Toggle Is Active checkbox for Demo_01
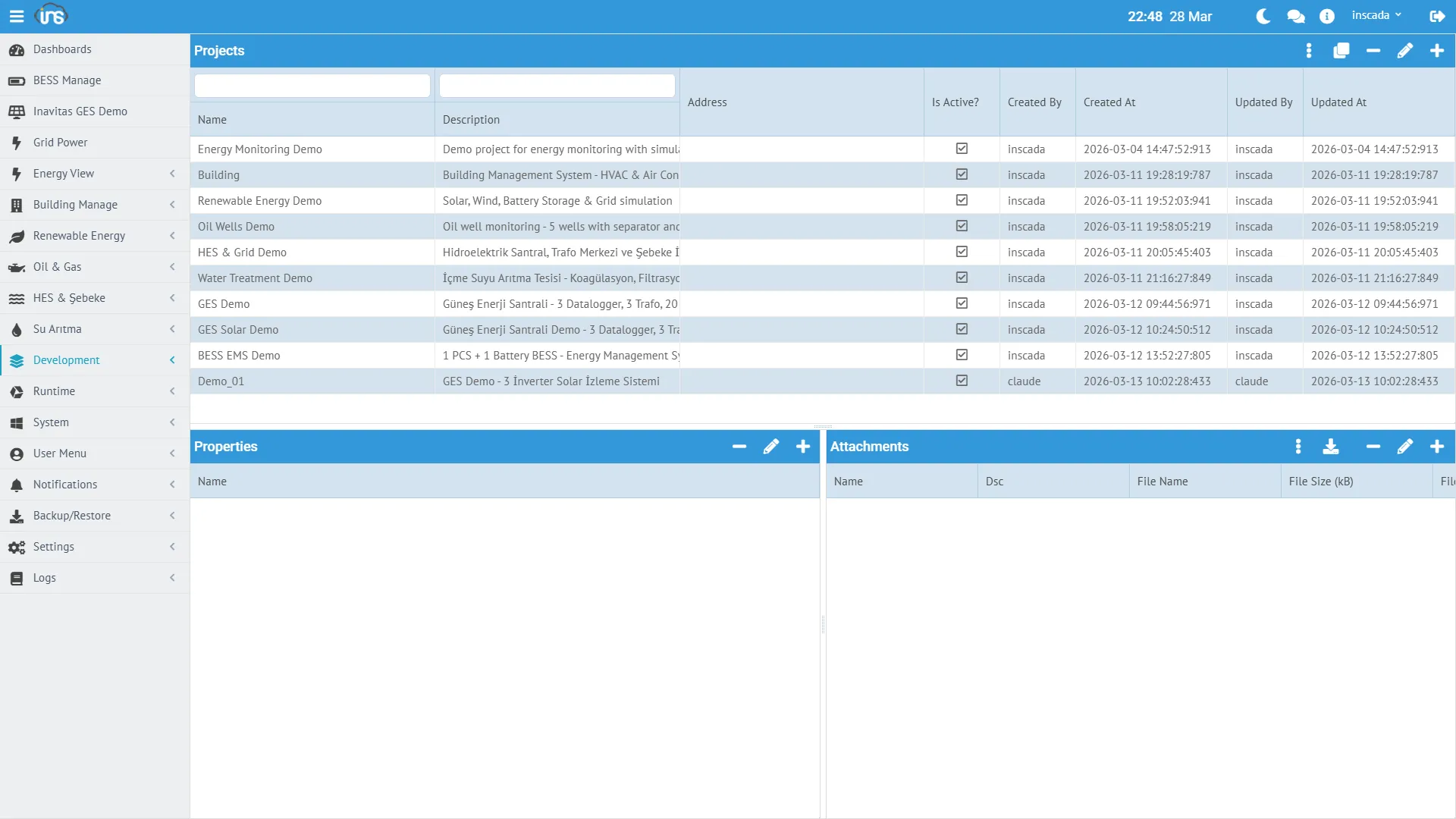1456x819 pixels. [962, 381]
